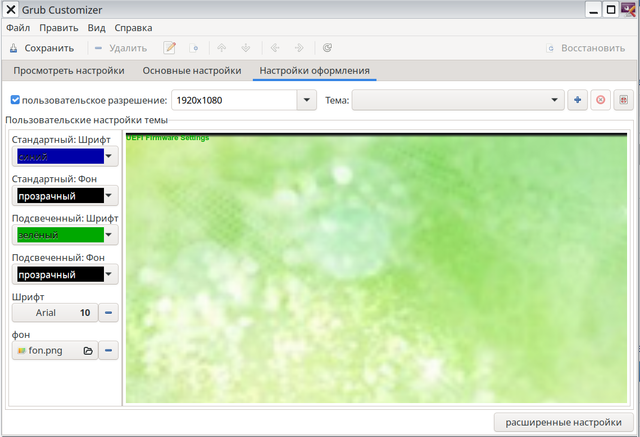Click the edit entry pencil icon
The image size is (640, 437).
click(169, 48)
